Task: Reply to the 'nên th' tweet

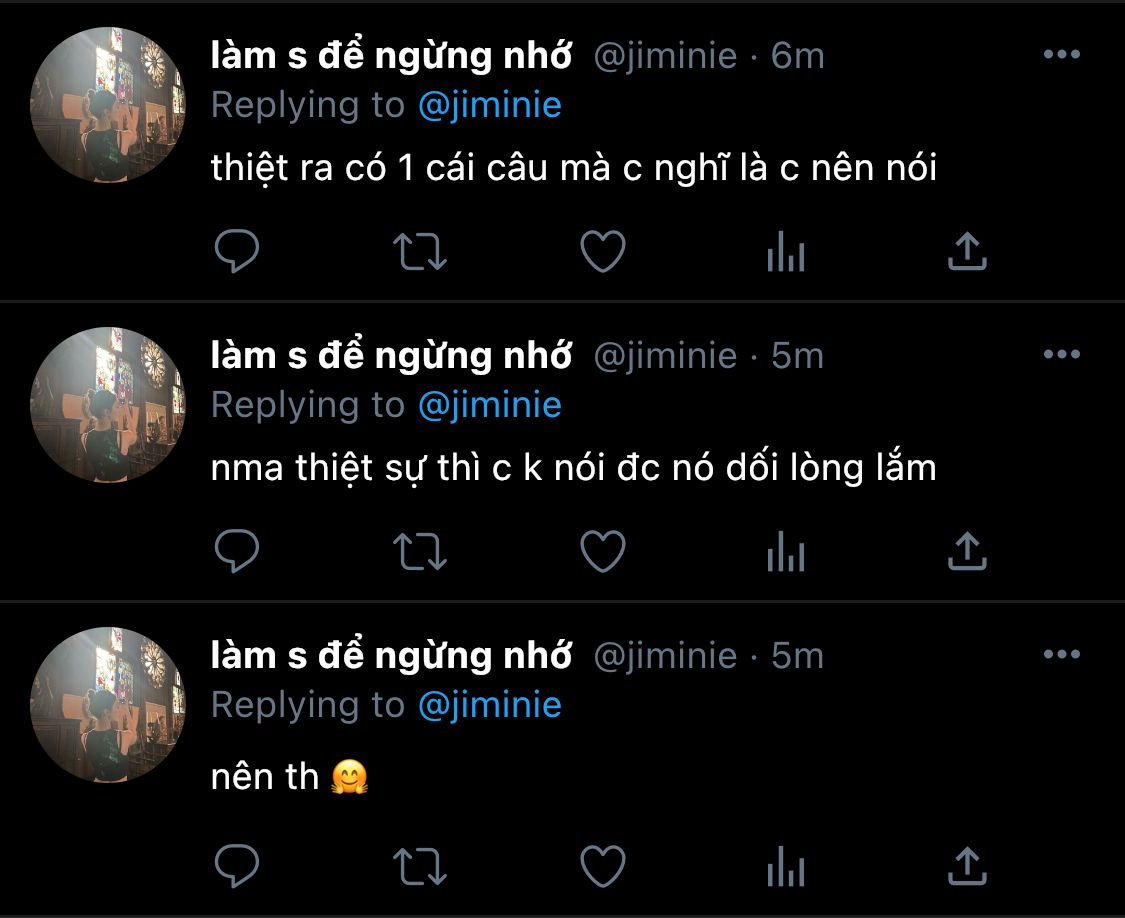Action: click(237, 865)
